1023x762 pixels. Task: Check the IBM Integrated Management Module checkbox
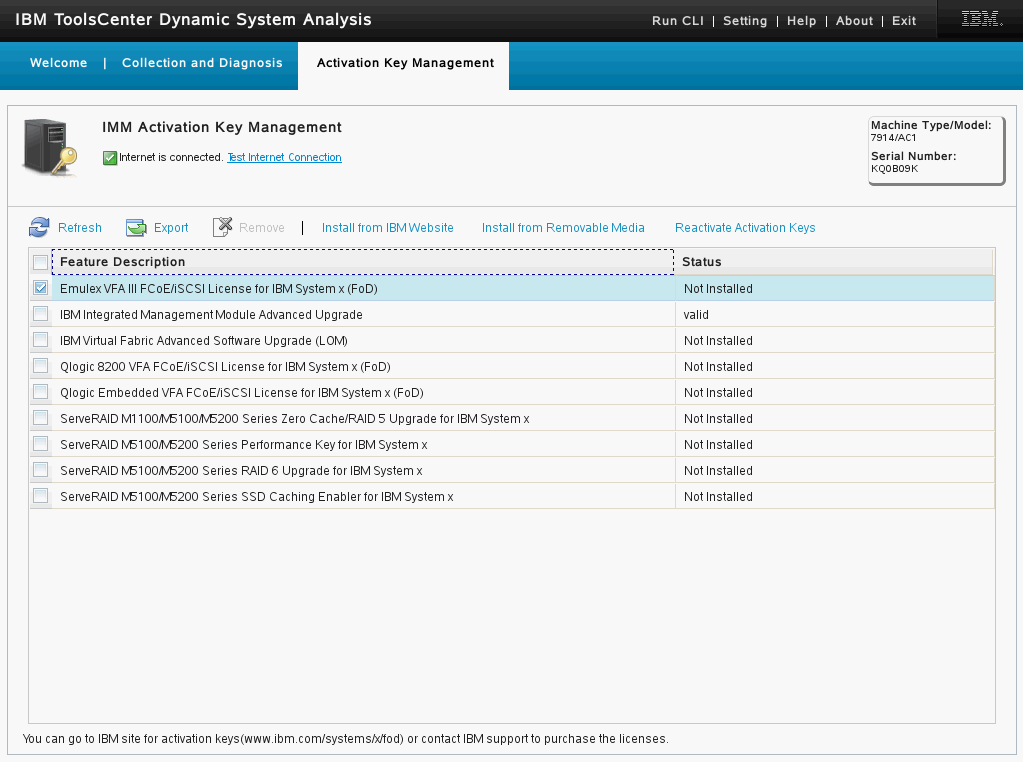[x=40, y=314]
